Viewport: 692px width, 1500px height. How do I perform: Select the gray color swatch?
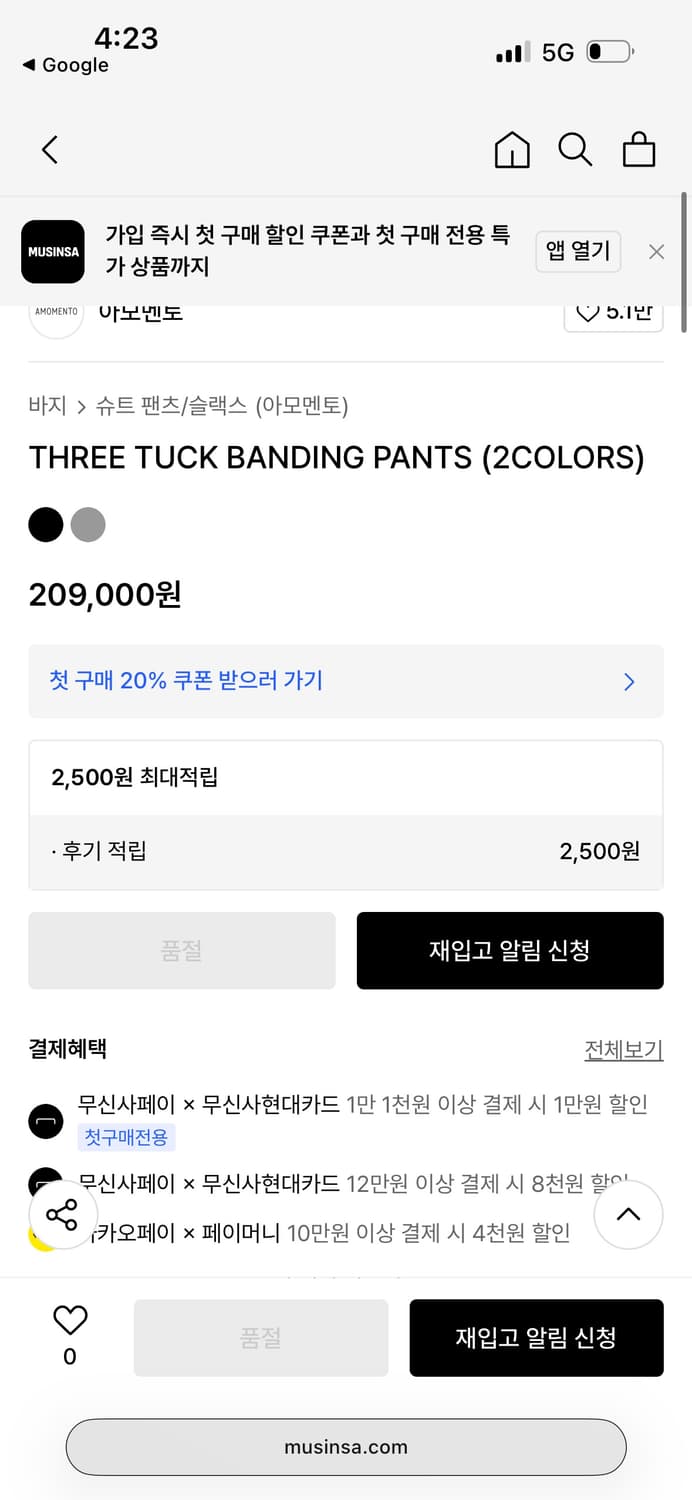(88, 524)
